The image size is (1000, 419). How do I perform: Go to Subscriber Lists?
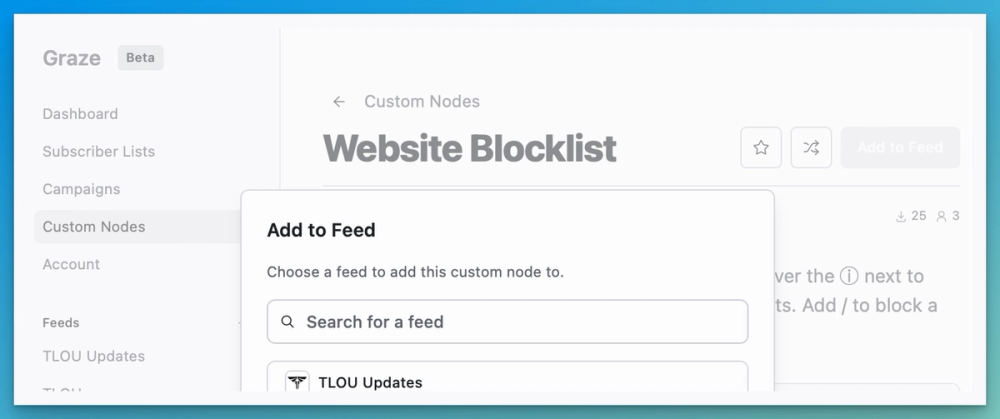(x=98, y=152)
